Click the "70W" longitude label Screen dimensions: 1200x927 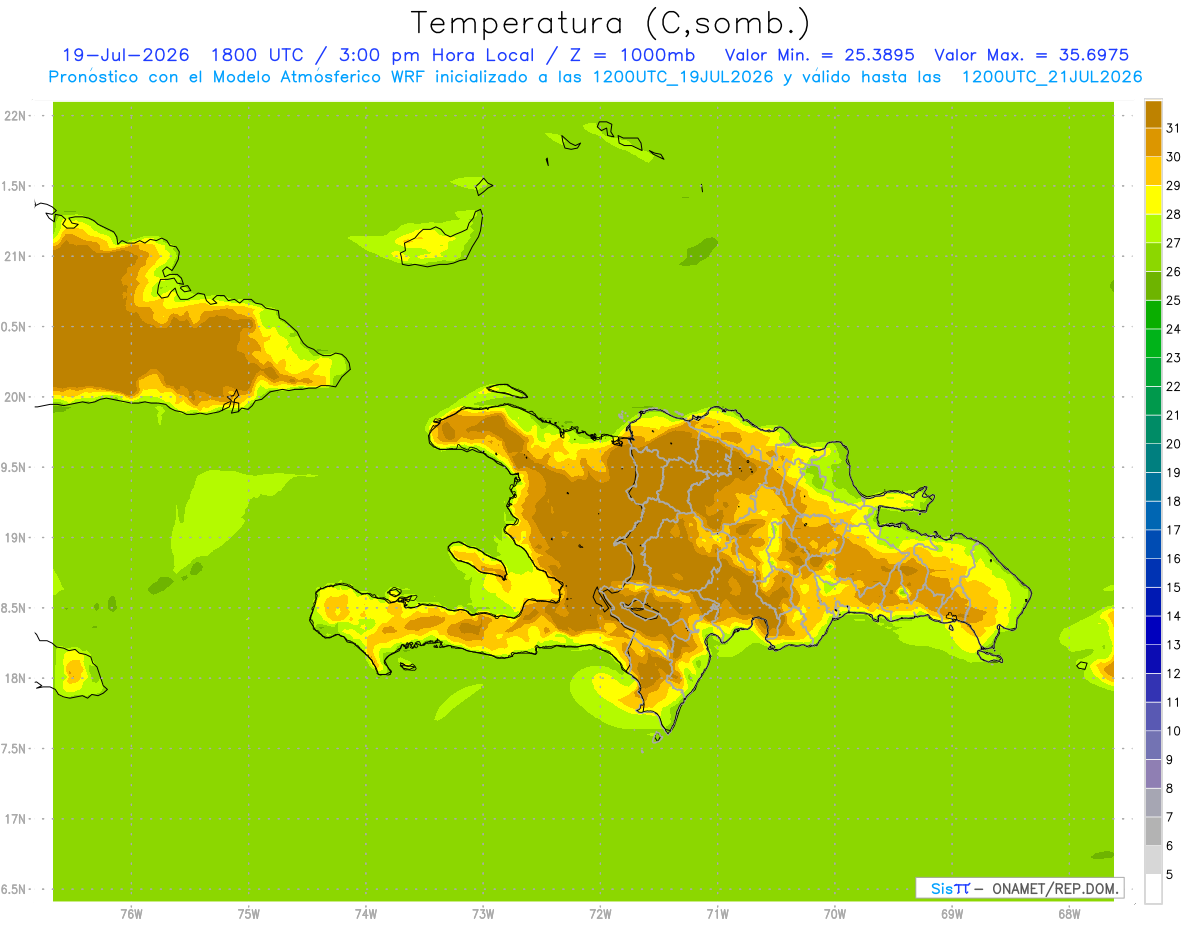tap(834, 913)
